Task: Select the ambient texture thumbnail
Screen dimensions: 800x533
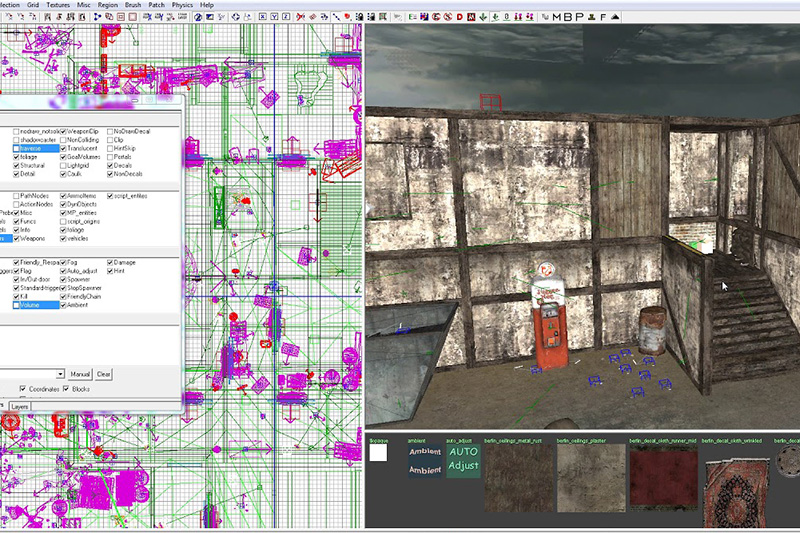Action: tap(424, 461)
